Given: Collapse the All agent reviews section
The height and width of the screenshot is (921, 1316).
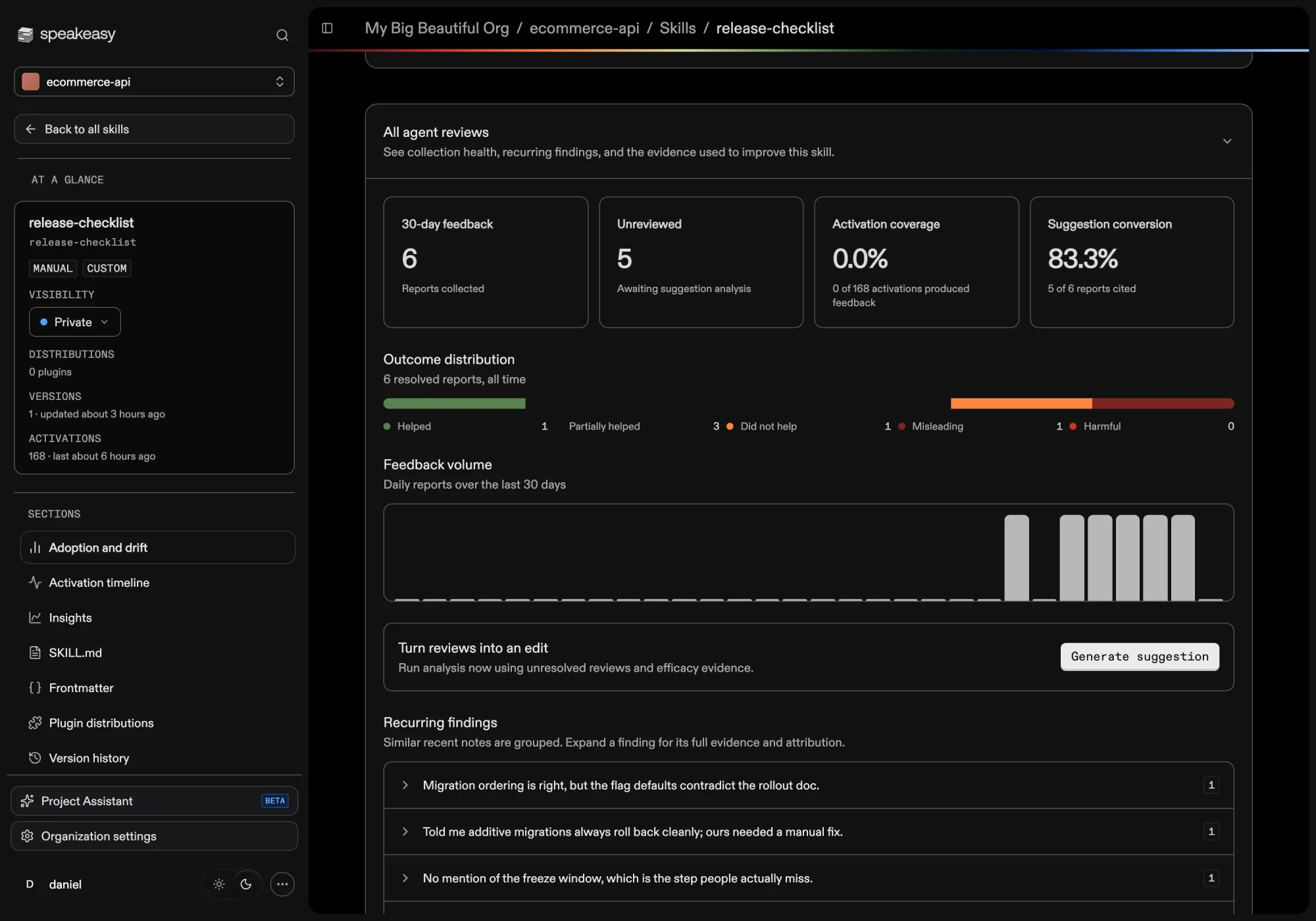Looking at the screenshot, I should click(x=1227, y=141).
